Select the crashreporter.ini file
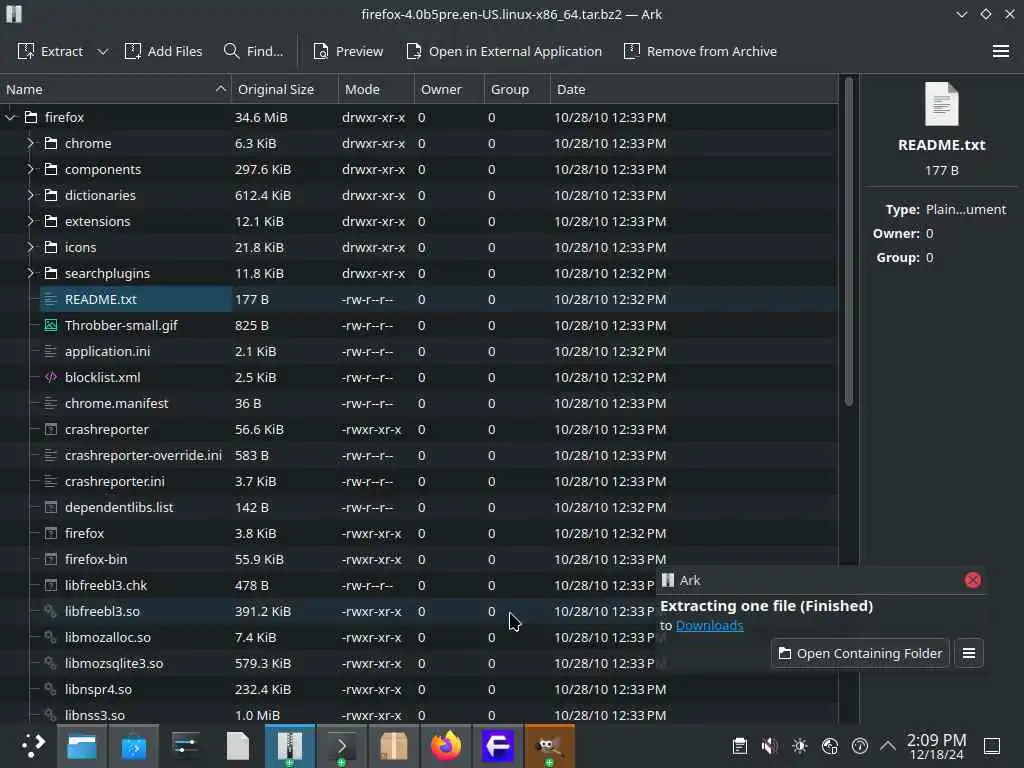Image resolution: width=1024 pixels, height=768 pixels. coord(115,481)
